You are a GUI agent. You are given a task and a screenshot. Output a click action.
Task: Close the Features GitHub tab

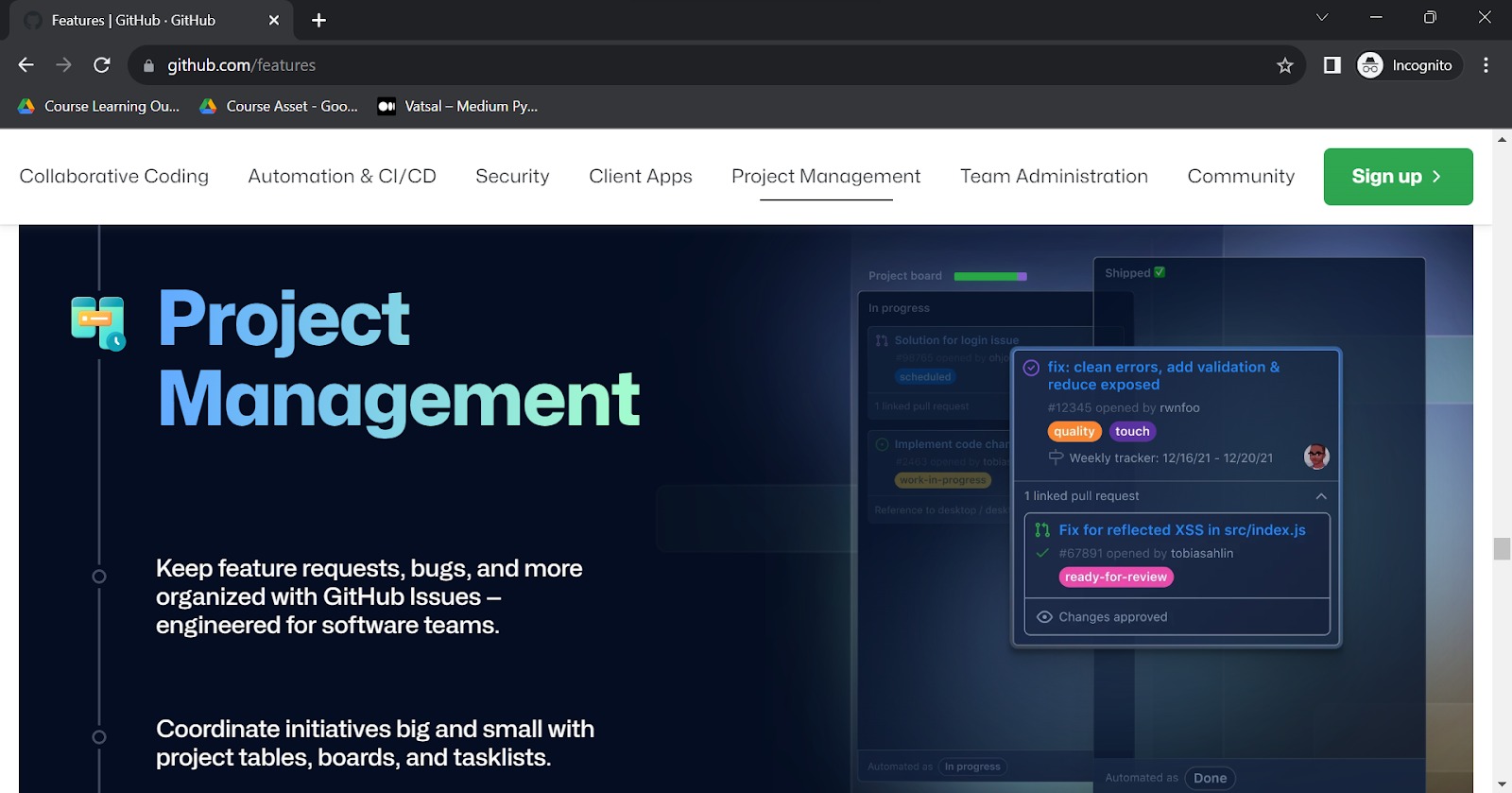click(274, 20)
